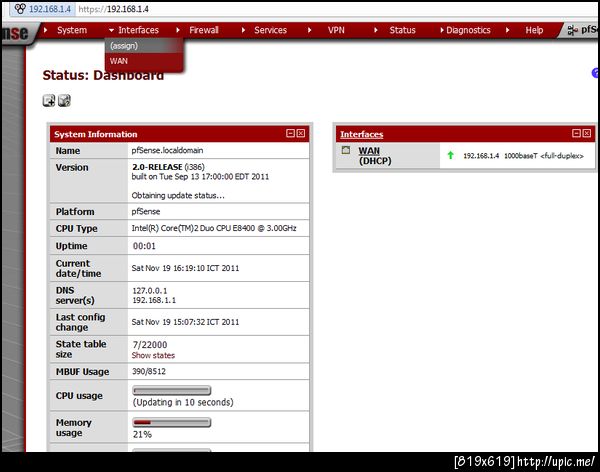Screen dimensions: 600x472
Task: Click the green WAN up arrow icon
Action: pos(450,155)
